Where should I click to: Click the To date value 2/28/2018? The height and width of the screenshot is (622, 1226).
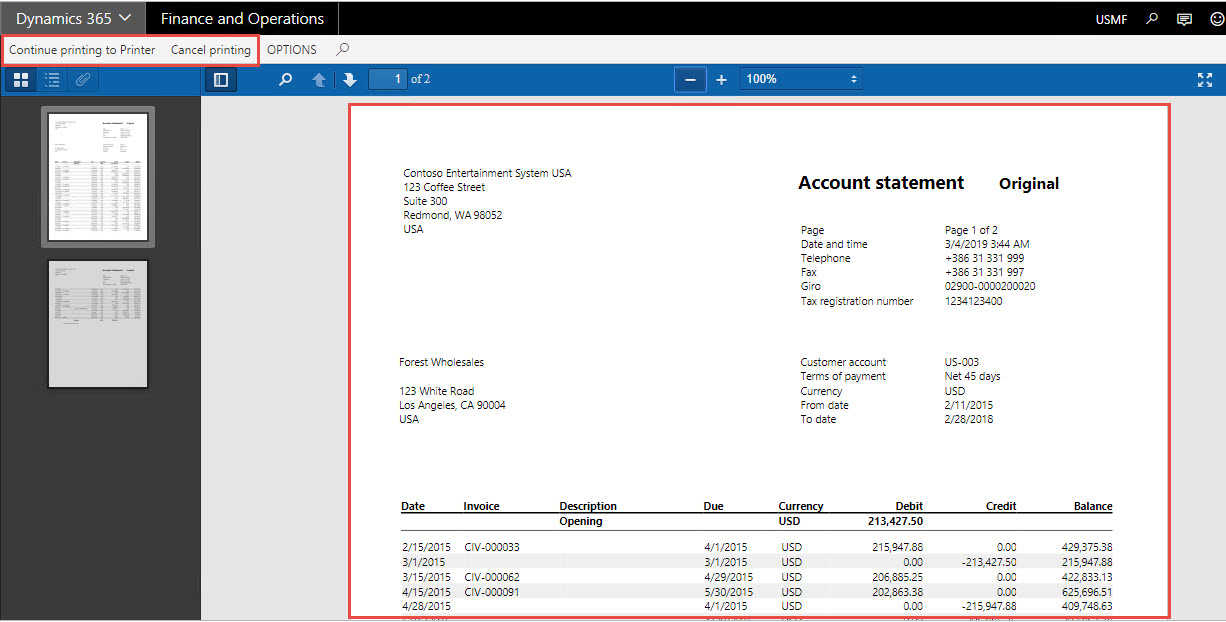click(x=969, y=419)
